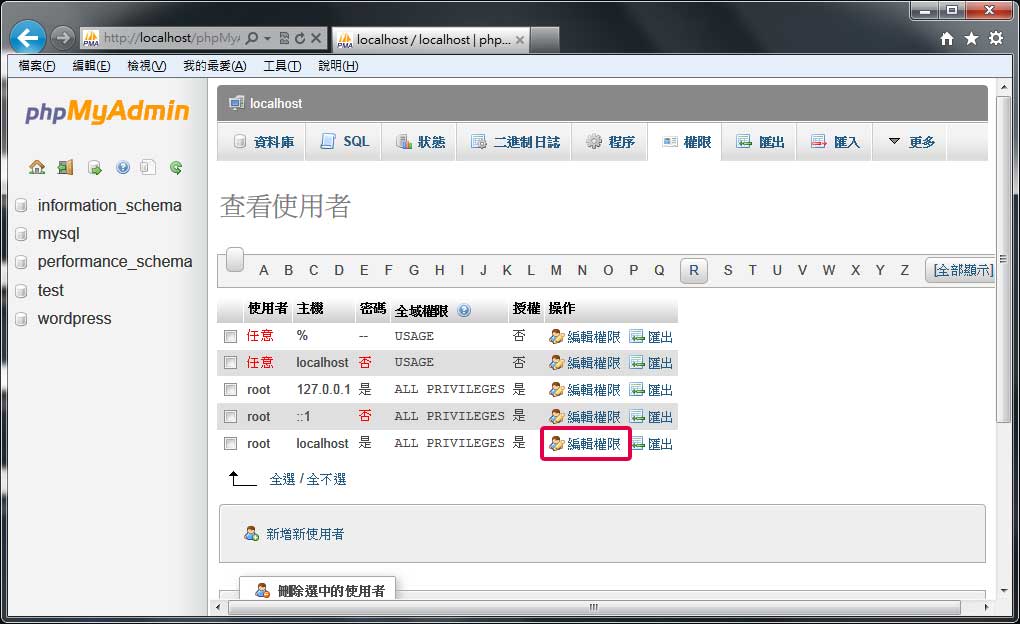Open the mysql database in sidebar
1020x624 pixels.
click(58, 234)
